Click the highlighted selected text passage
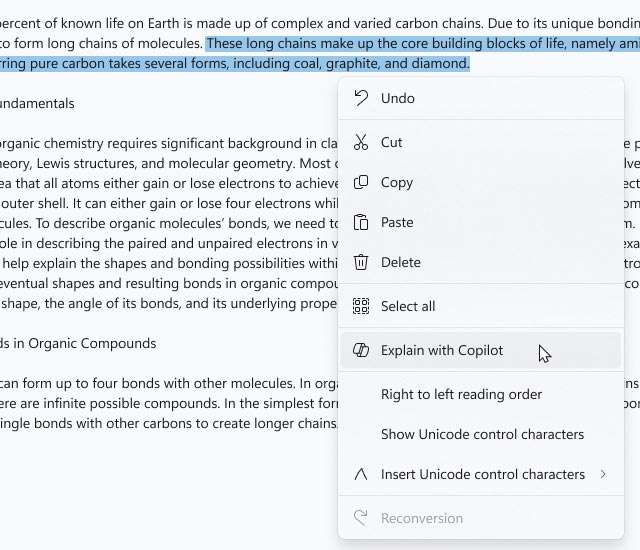Image resolution: width=640 pixels, height=550 pixels. click(x=300, y=63)
